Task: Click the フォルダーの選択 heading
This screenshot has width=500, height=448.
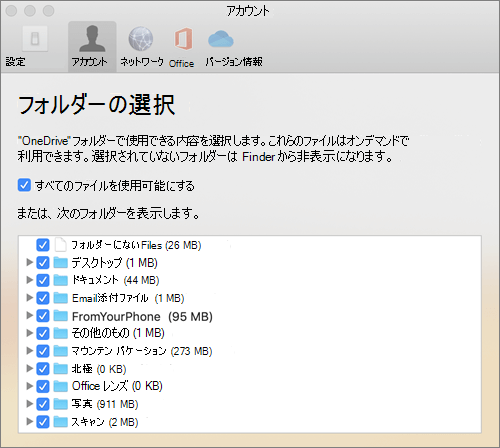Action: pos(97,105)
